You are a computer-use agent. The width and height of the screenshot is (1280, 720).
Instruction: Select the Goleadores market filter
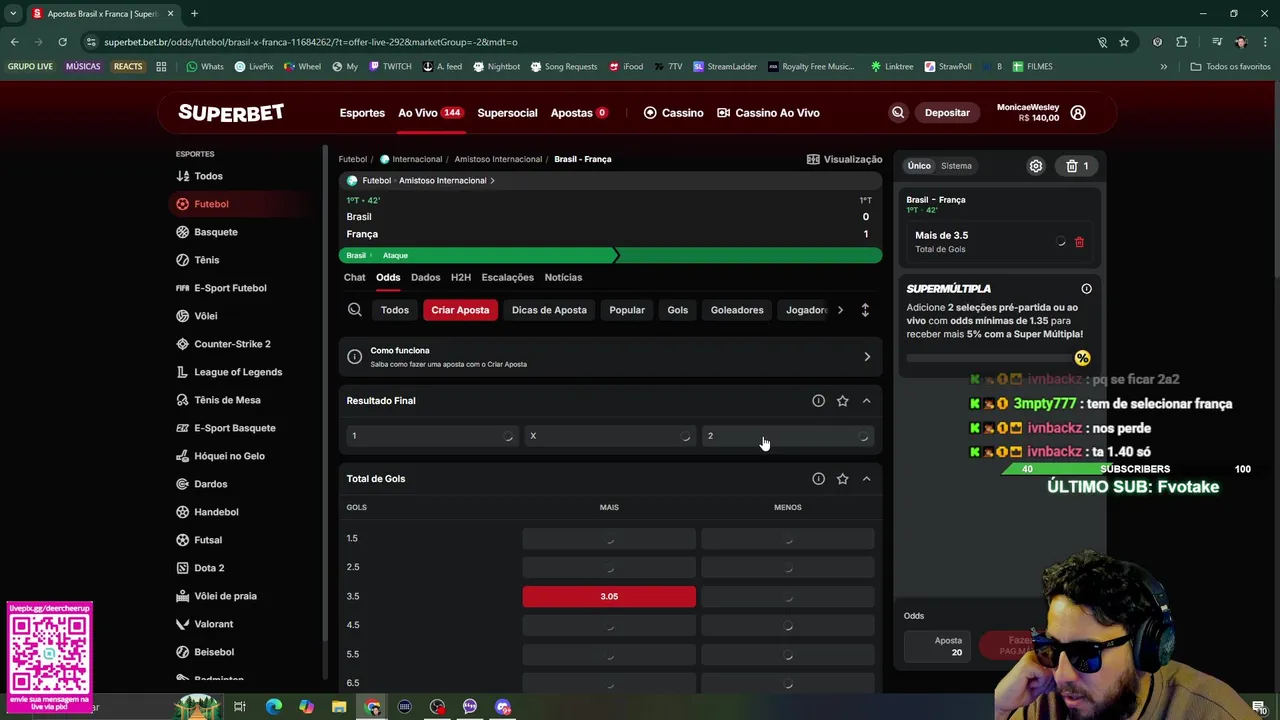[737, 310]
